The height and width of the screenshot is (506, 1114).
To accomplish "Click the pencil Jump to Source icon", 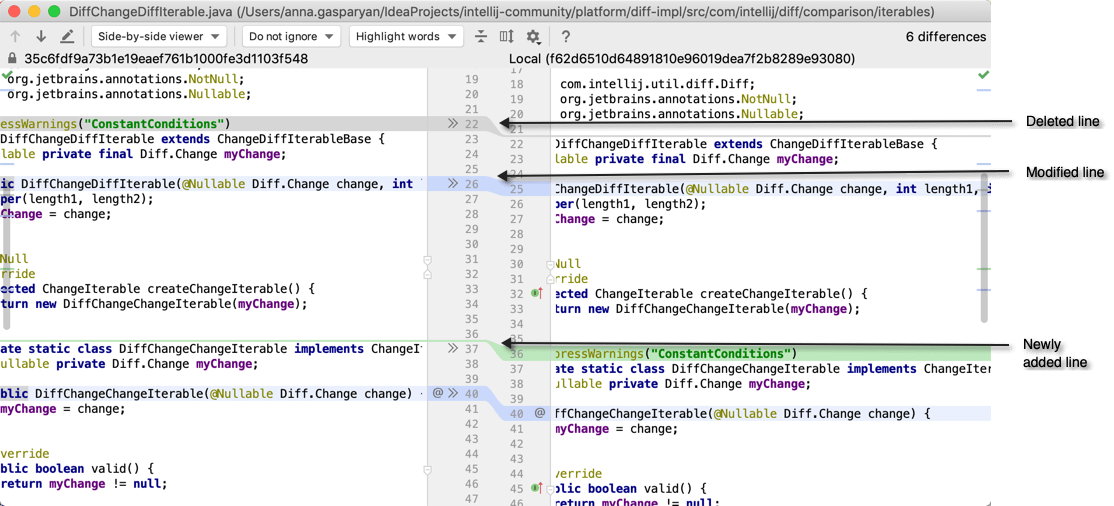I will (x=67, y=37).
